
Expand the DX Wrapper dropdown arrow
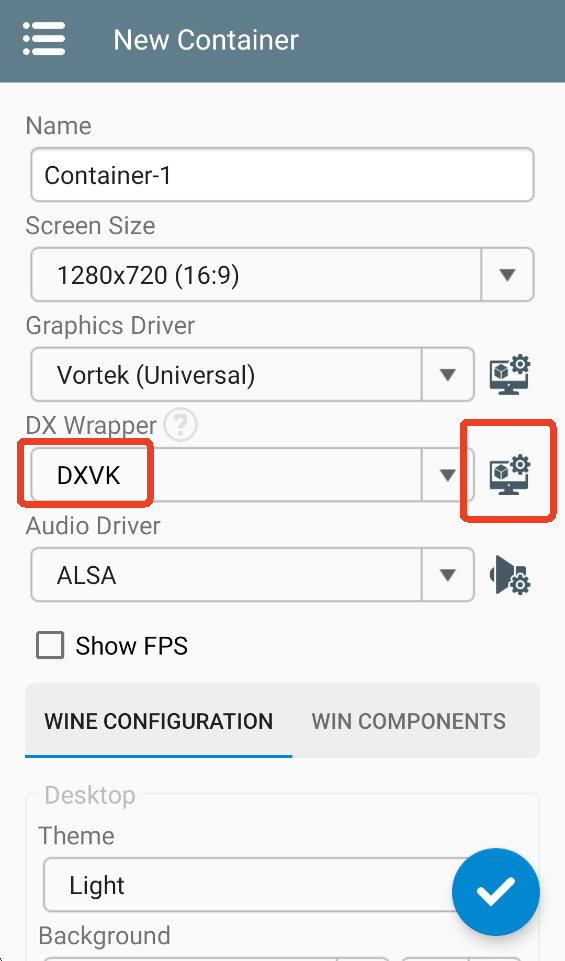pyautogui.click(x=447, y=474)
